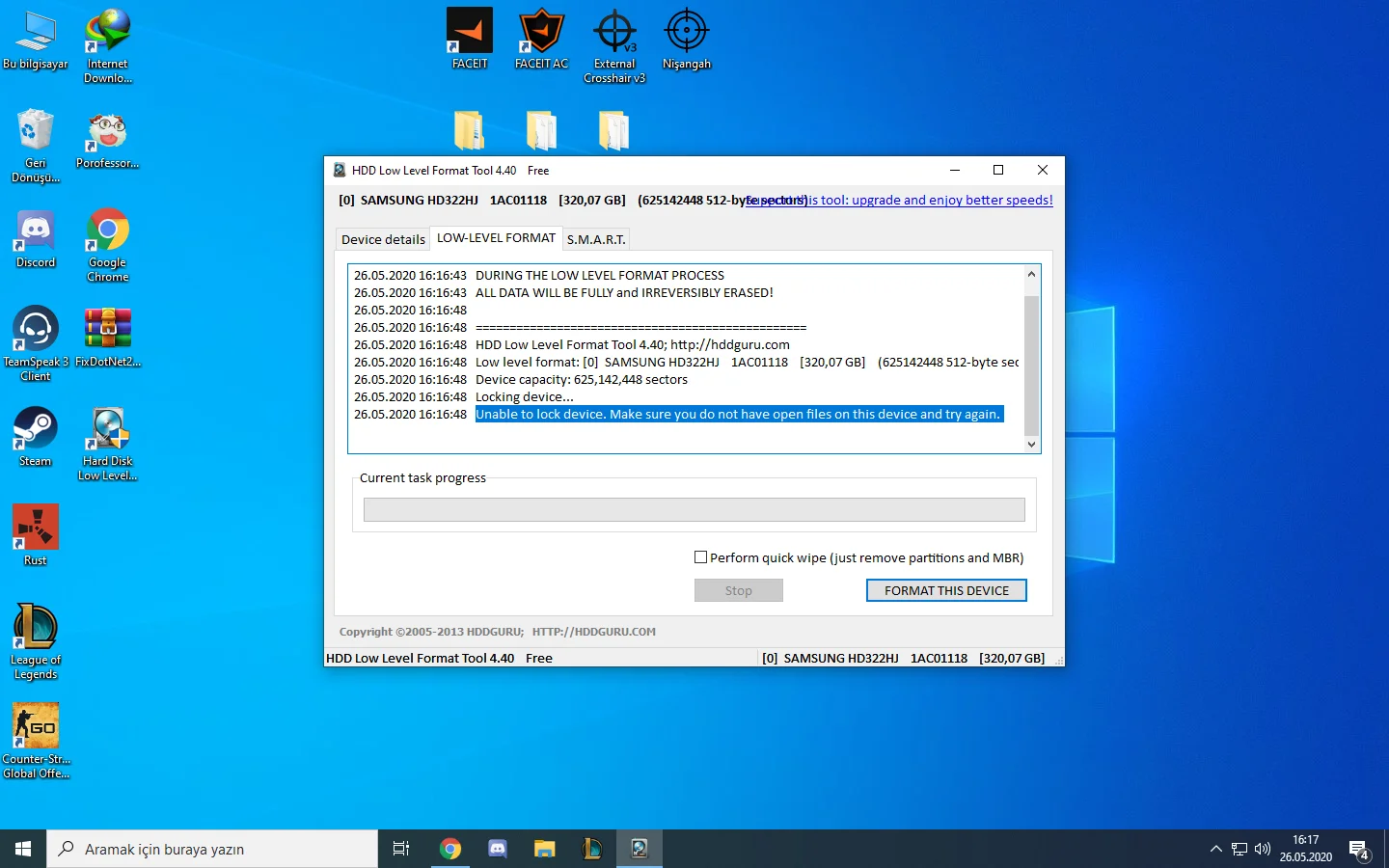Show hidden system tray icons chevron
The height and width of the screenshot is (868, 1389).
pyautogui.click(x=1215, y=849)
